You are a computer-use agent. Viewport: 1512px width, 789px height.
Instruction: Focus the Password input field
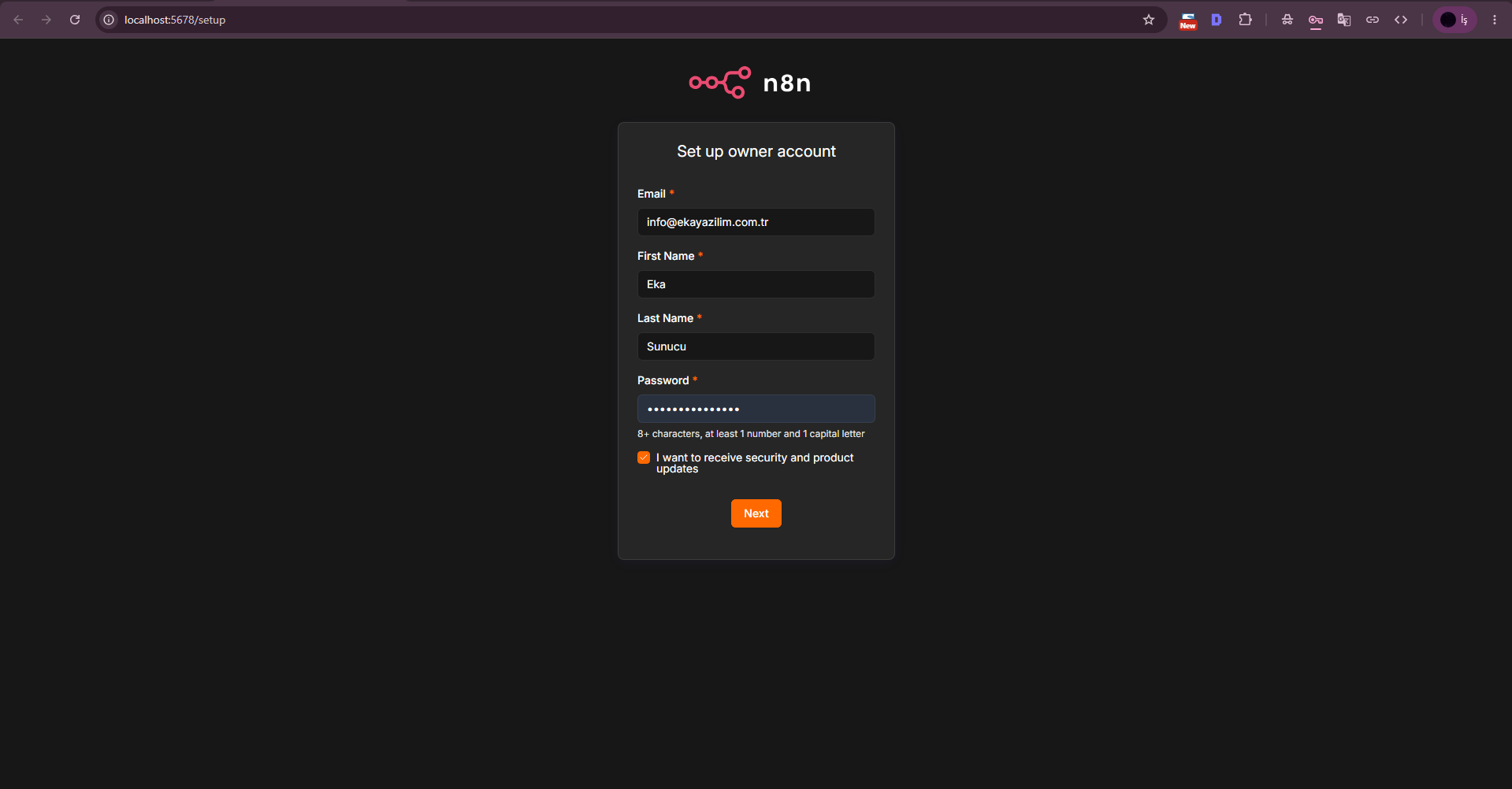coord(756,409)
